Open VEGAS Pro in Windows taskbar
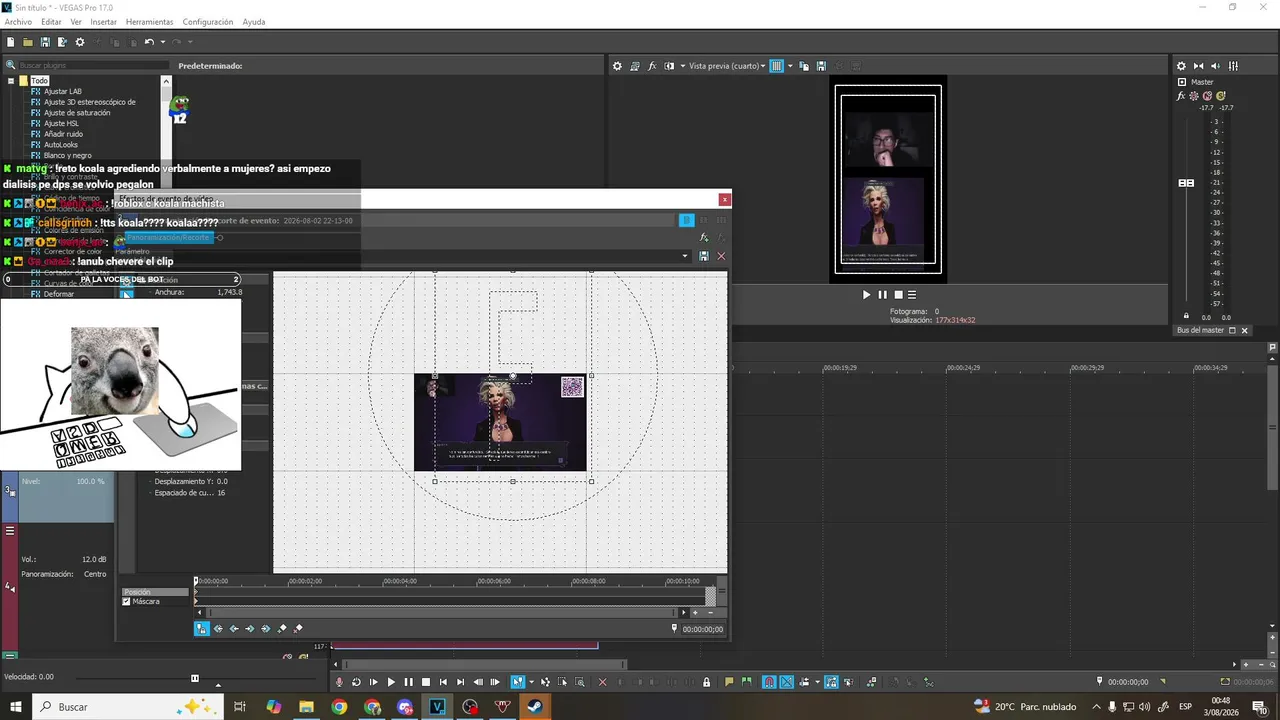Screen dimensions: 1280x720 [437, 707]
